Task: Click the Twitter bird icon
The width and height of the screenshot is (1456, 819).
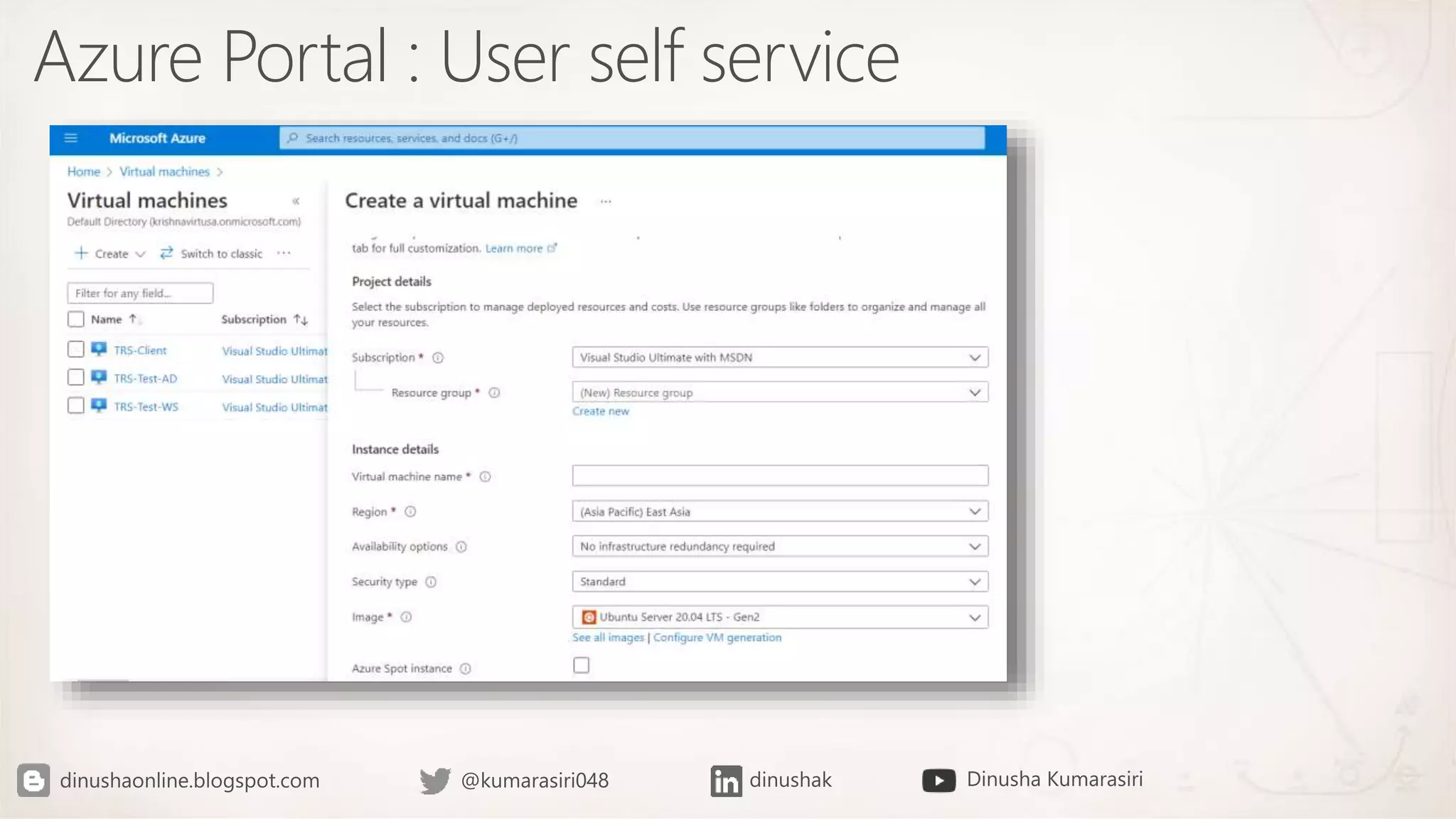Action: point(435,781)
